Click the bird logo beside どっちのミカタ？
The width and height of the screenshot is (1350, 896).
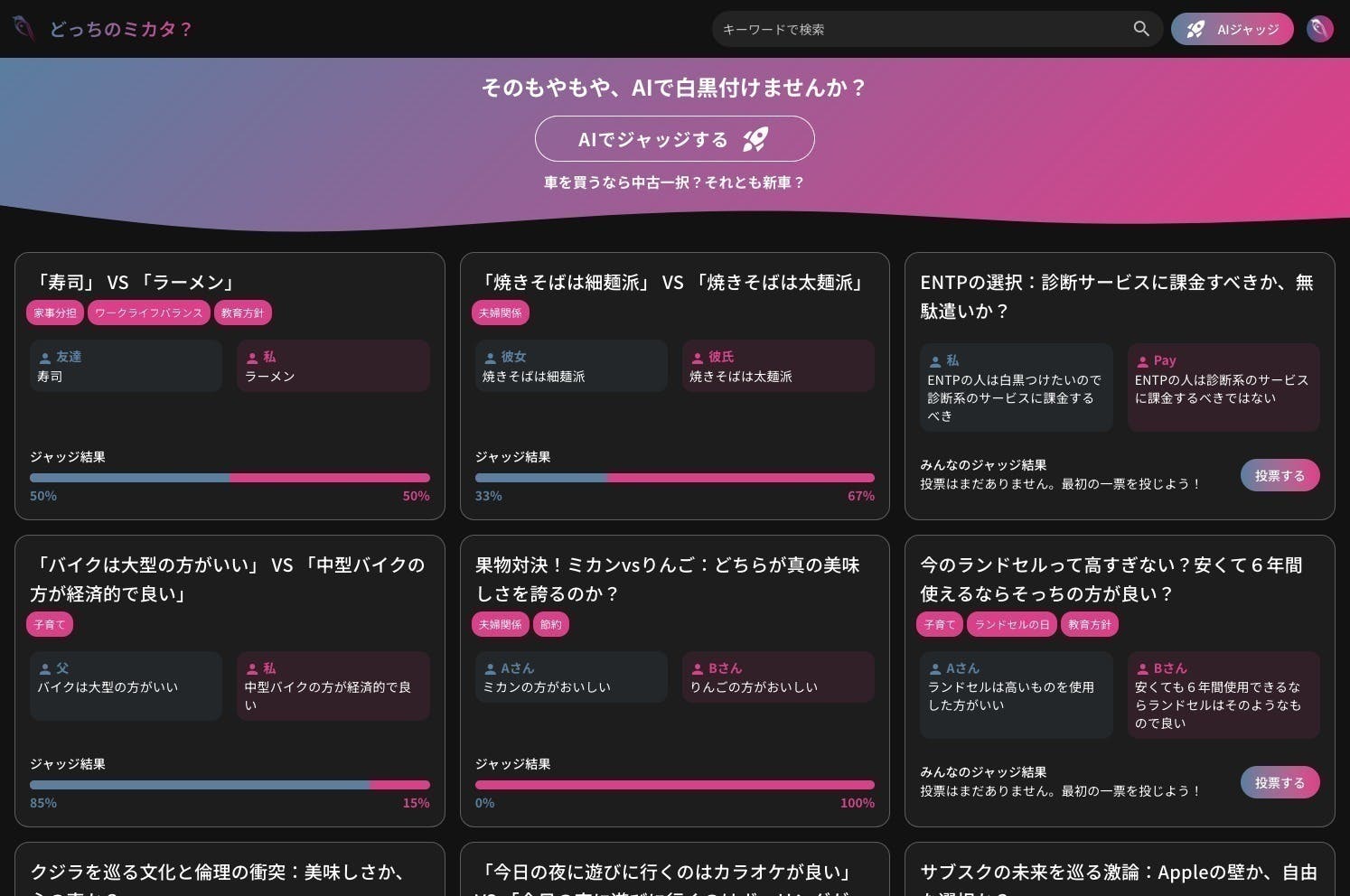[23, 28]
